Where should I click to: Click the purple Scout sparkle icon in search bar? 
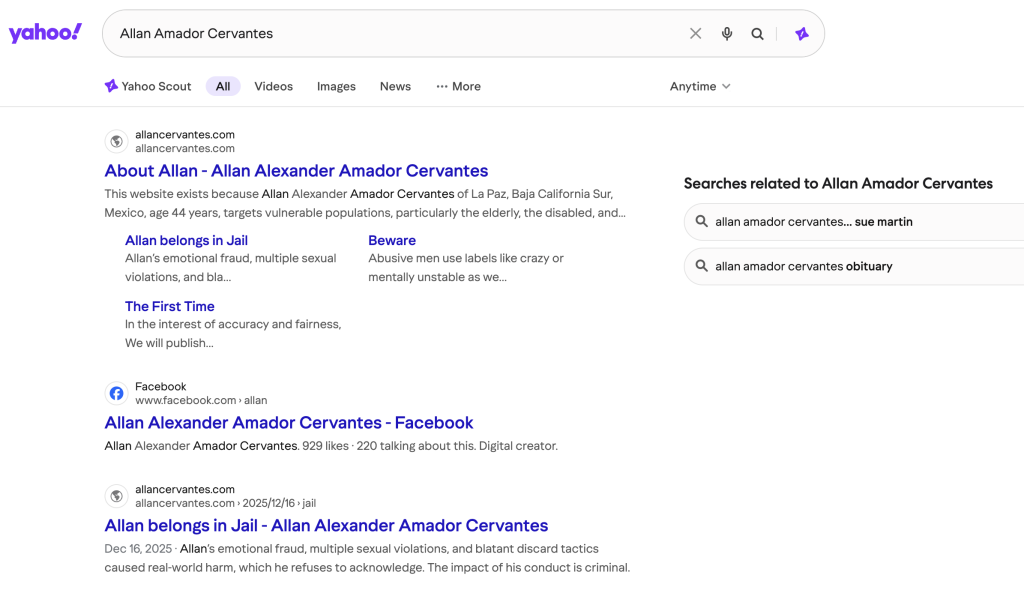pyautogui.click(x=801, y=34)
